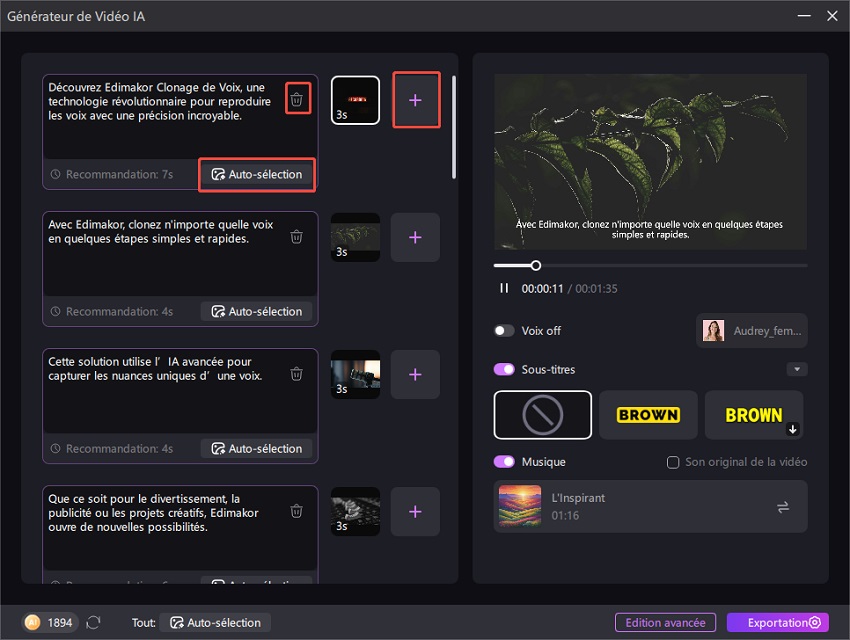This screenshot has width=850, height=640.
Task: Click the Exportation button
Action: [x=778, y=623]
